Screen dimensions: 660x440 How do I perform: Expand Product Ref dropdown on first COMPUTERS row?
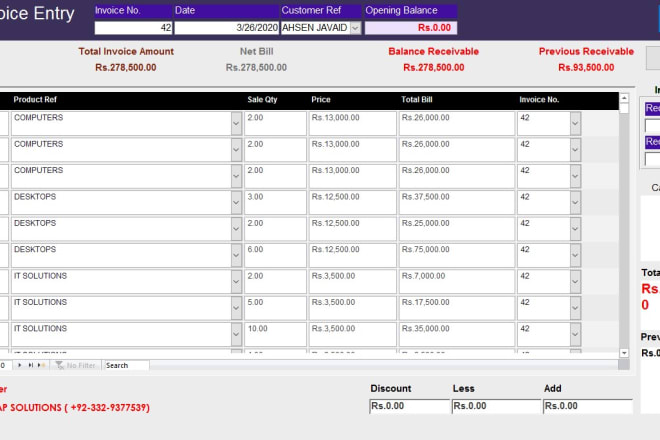[x=236, y=123]
